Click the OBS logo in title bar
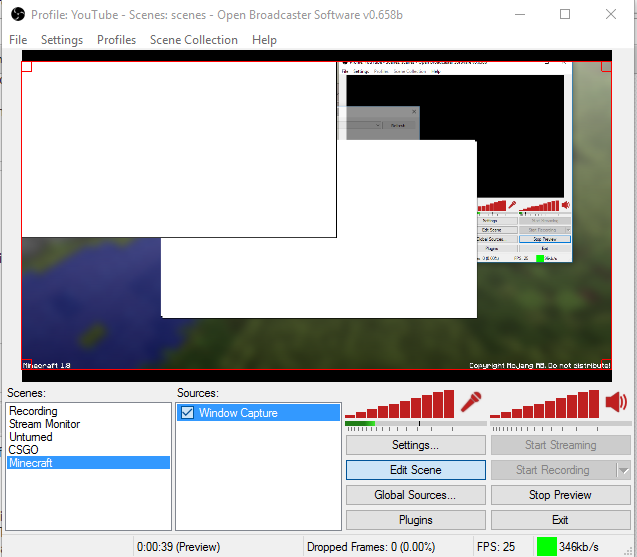This screenshot has width=637, height=557. pos(18,15)
